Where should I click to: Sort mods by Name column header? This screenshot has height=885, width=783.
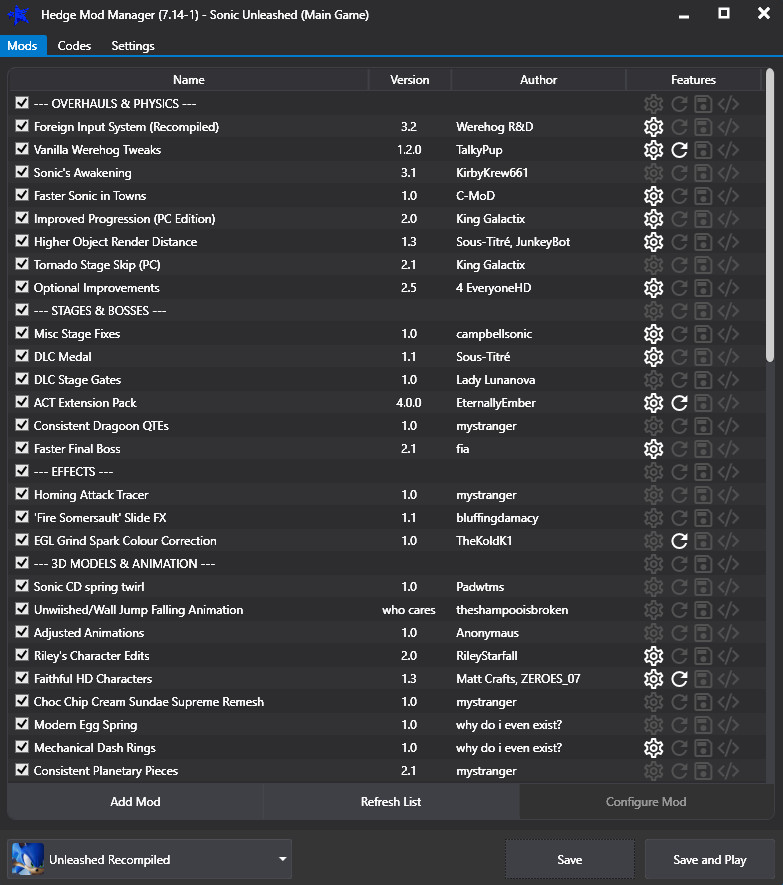pyautogui.click(x=188, y=80)
